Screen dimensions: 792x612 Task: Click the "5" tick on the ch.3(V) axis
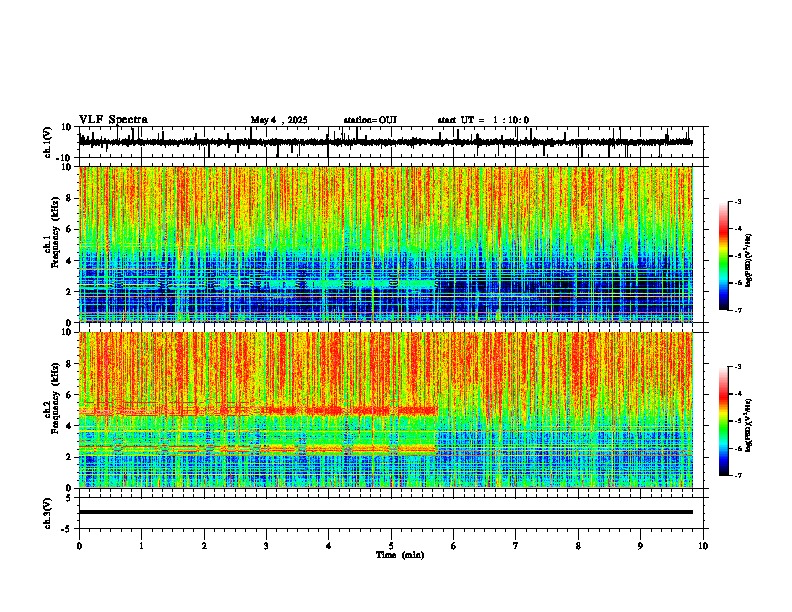[69, 498]
